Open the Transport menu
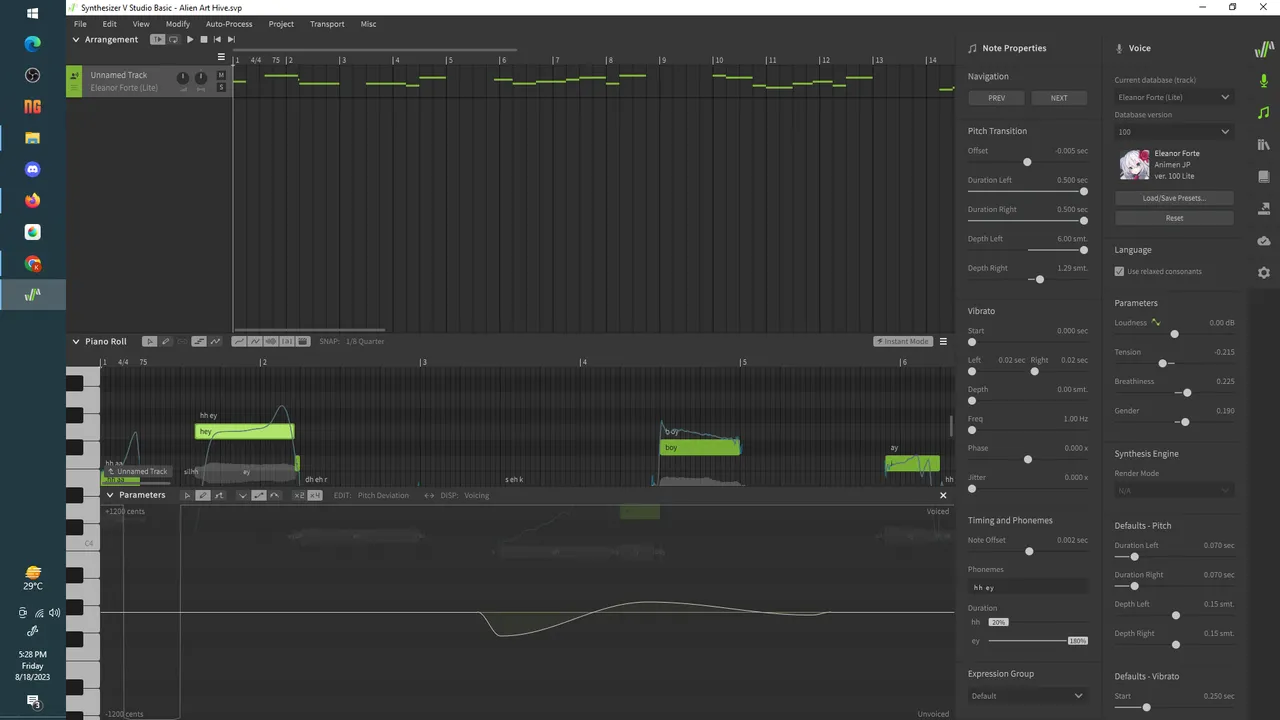The height and width of the screenshot is (720, 1280). (x=327, y=24)
